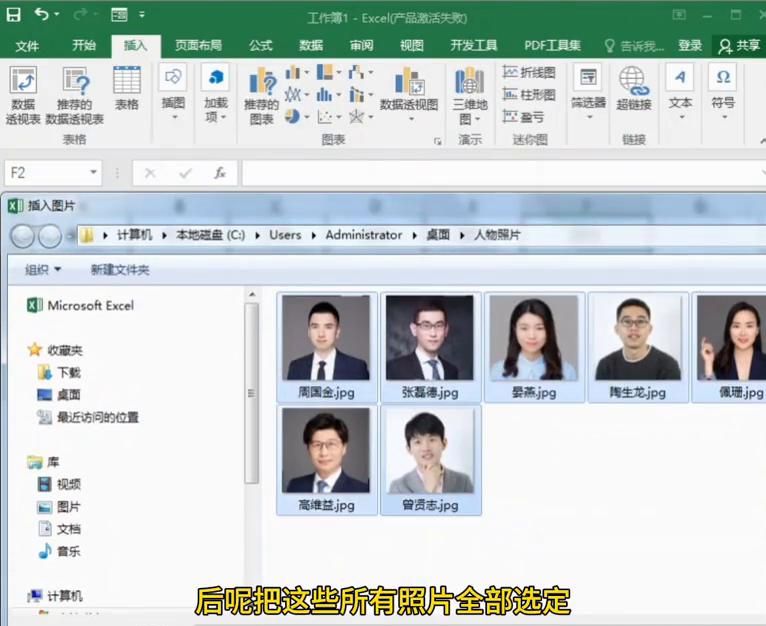Select Desktop (桌面) in navigation pane
The image size is (766, 626).
pos(59,395)
